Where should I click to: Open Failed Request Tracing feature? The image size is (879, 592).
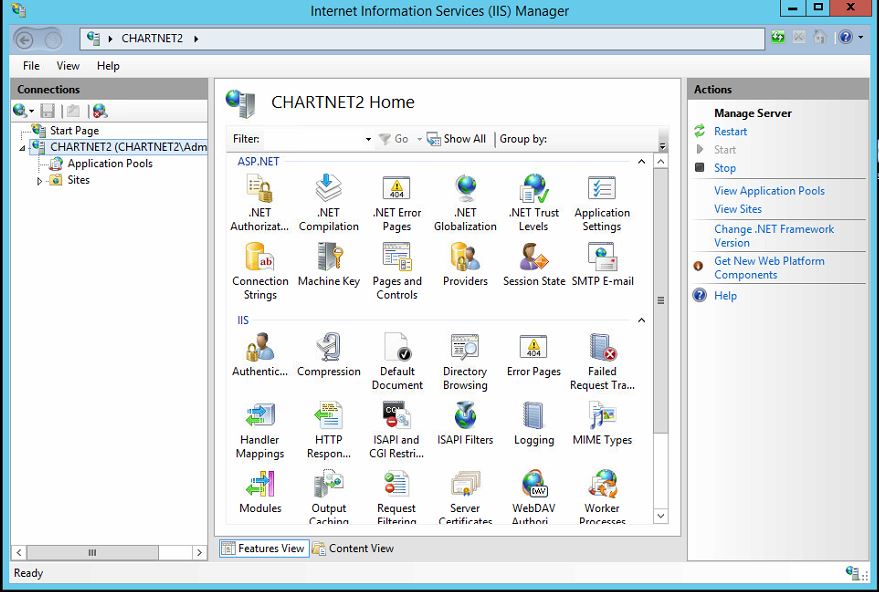602,362
